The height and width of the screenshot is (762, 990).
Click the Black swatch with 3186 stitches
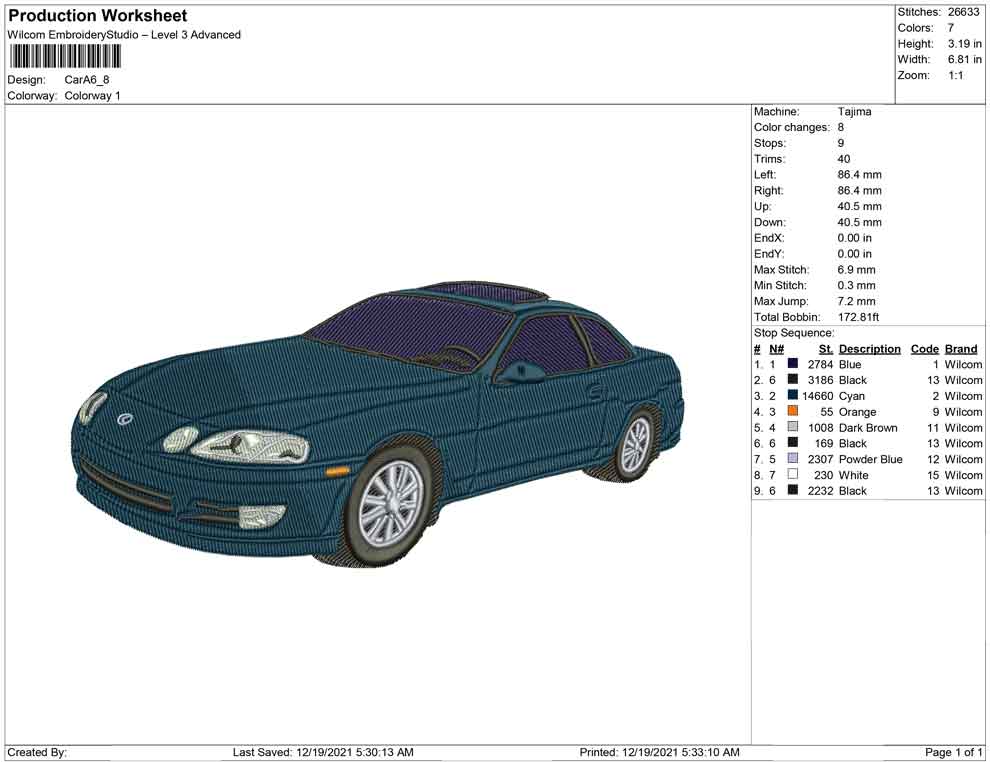pyautogui.click(x=793, y=381)
